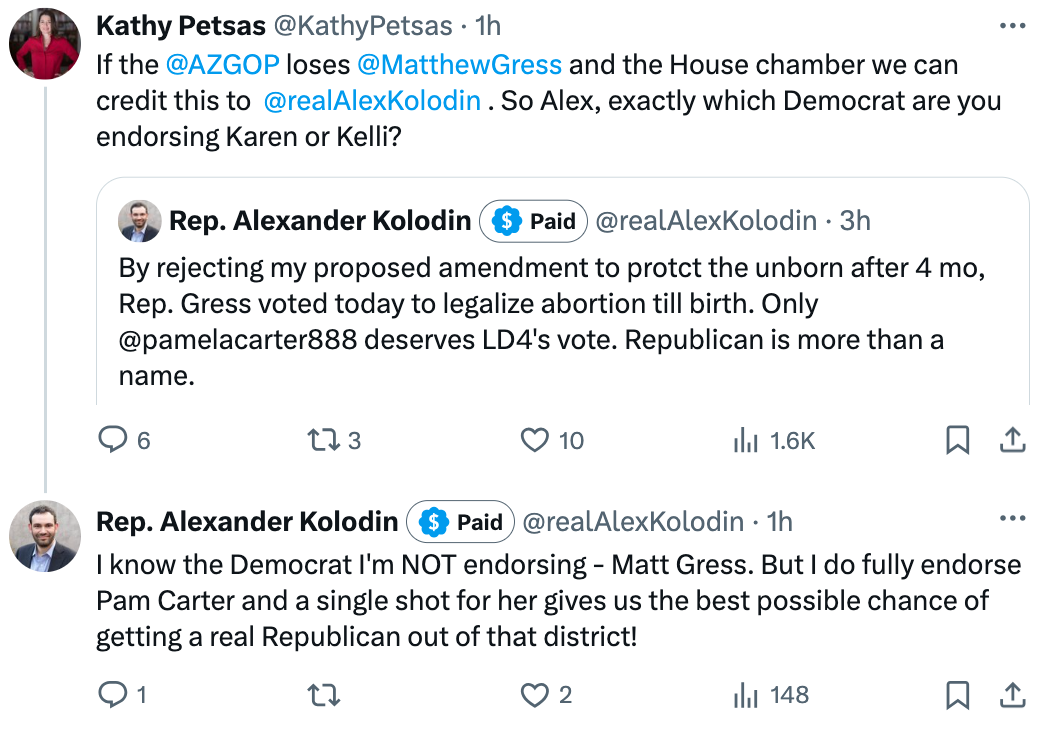Open the @AZGOP mention link
The width and height of the screenshot is (1039, 730).
(222, 66)
